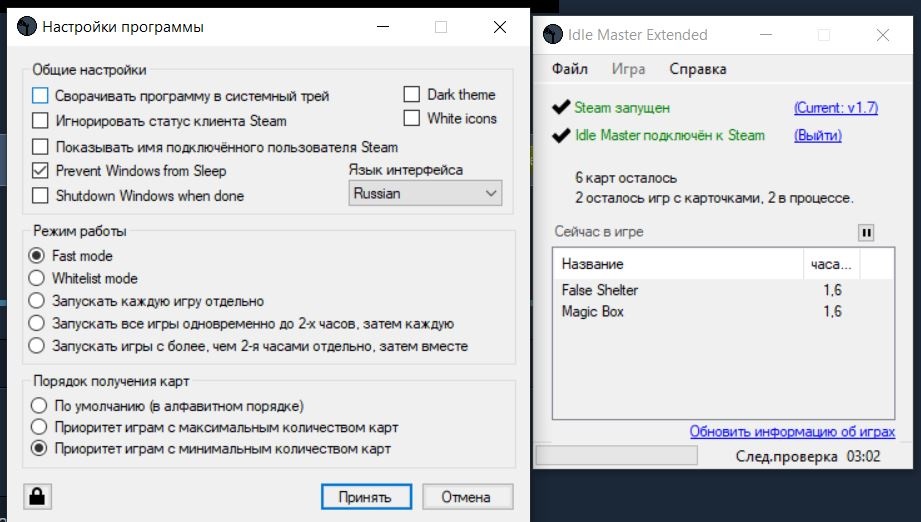Click Обновить информацию об играх link
Image resolution: width=921 pixels, height=522 pixels.
point(792,432)
